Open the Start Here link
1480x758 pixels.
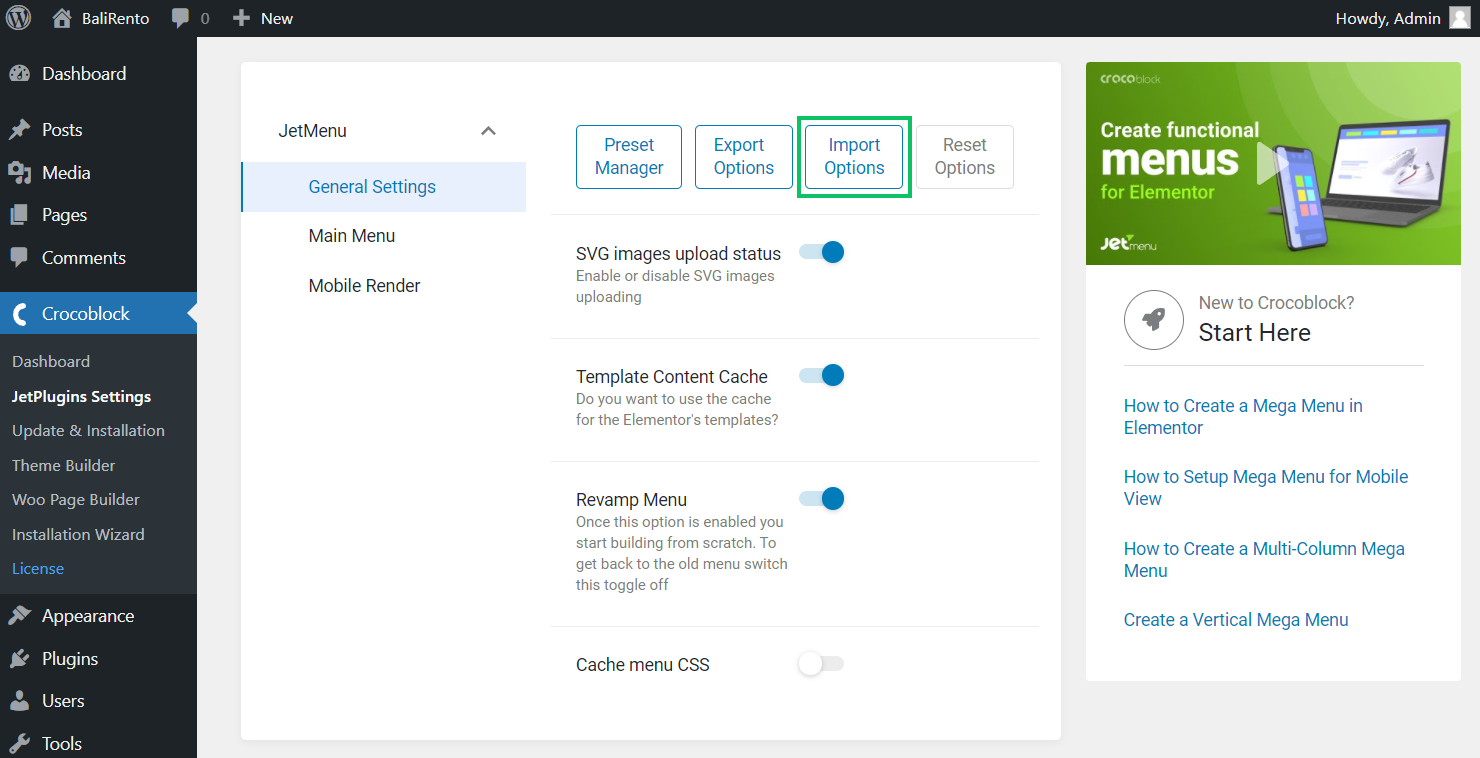(1255, 333)
